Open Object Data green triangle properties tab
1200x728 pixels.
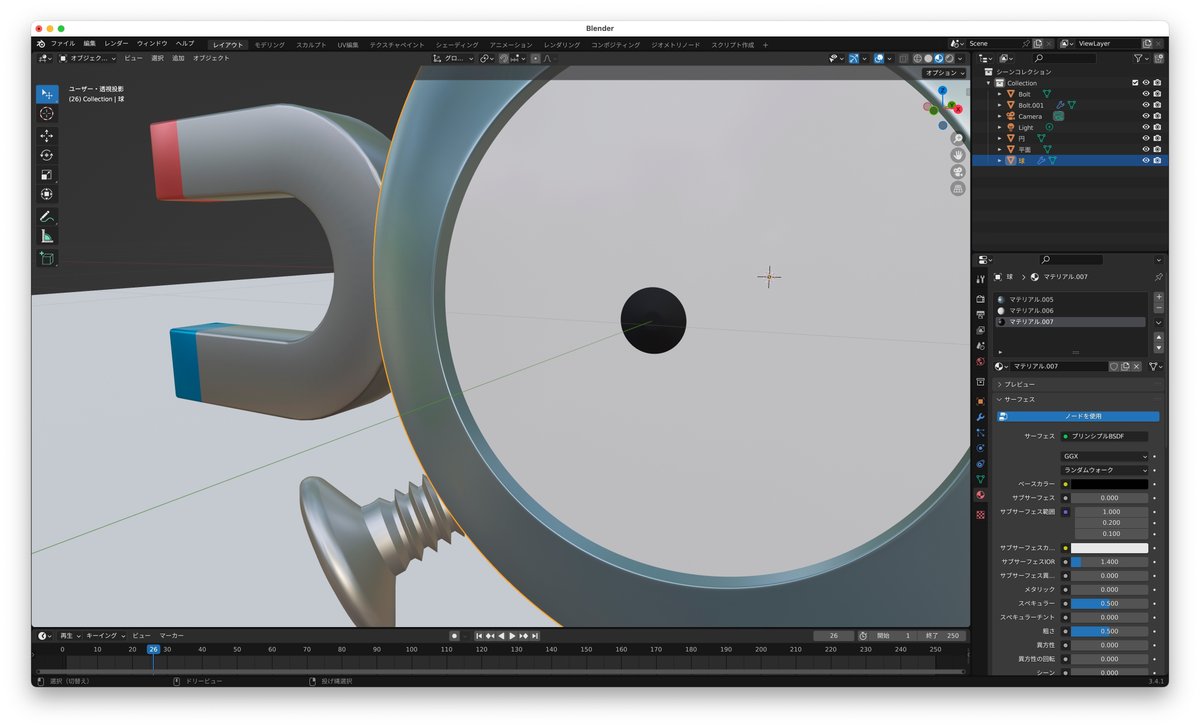980,479
